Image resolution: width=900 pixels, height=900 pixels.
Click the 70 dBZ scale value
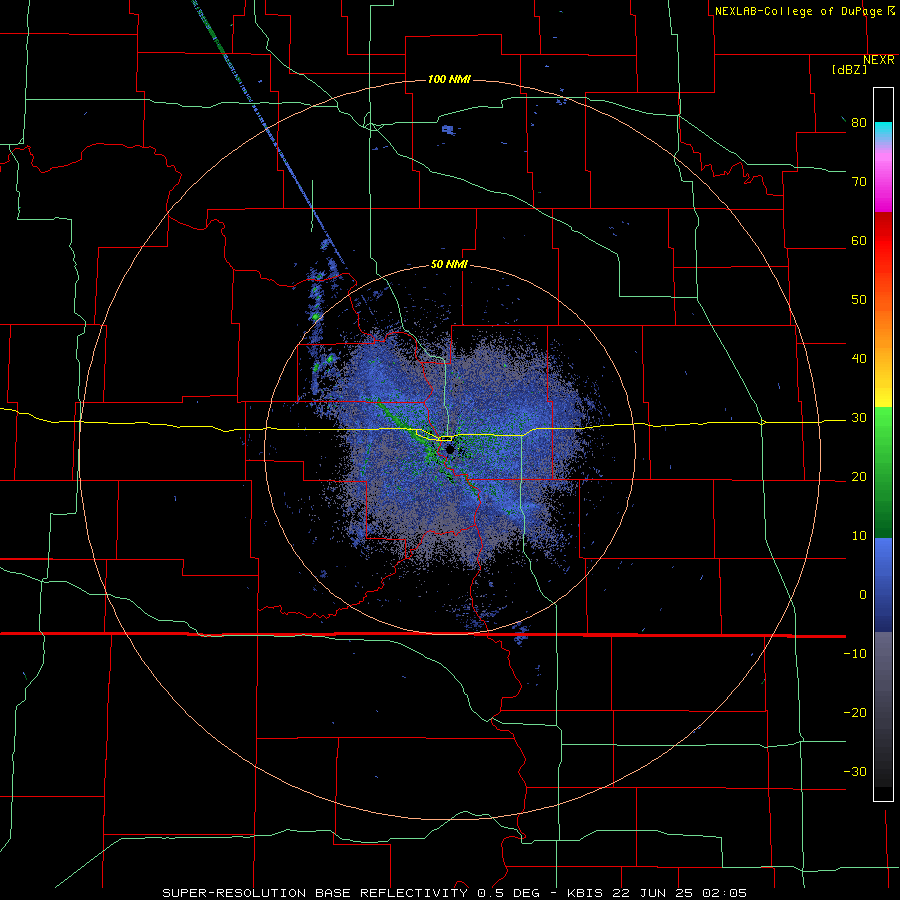point(859,182)
